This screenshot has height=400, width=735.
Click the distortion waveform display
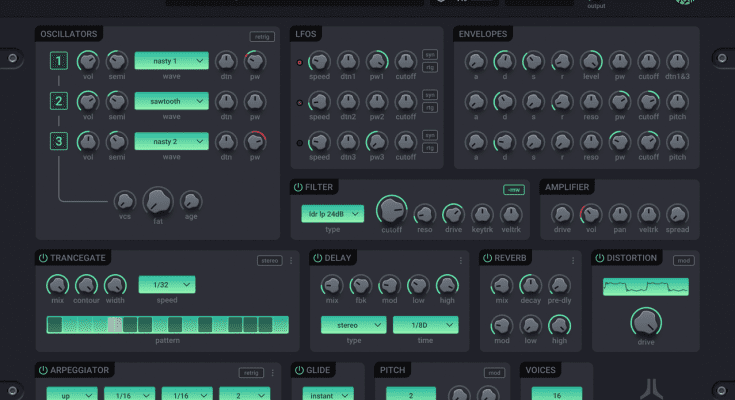pos(645,287)
